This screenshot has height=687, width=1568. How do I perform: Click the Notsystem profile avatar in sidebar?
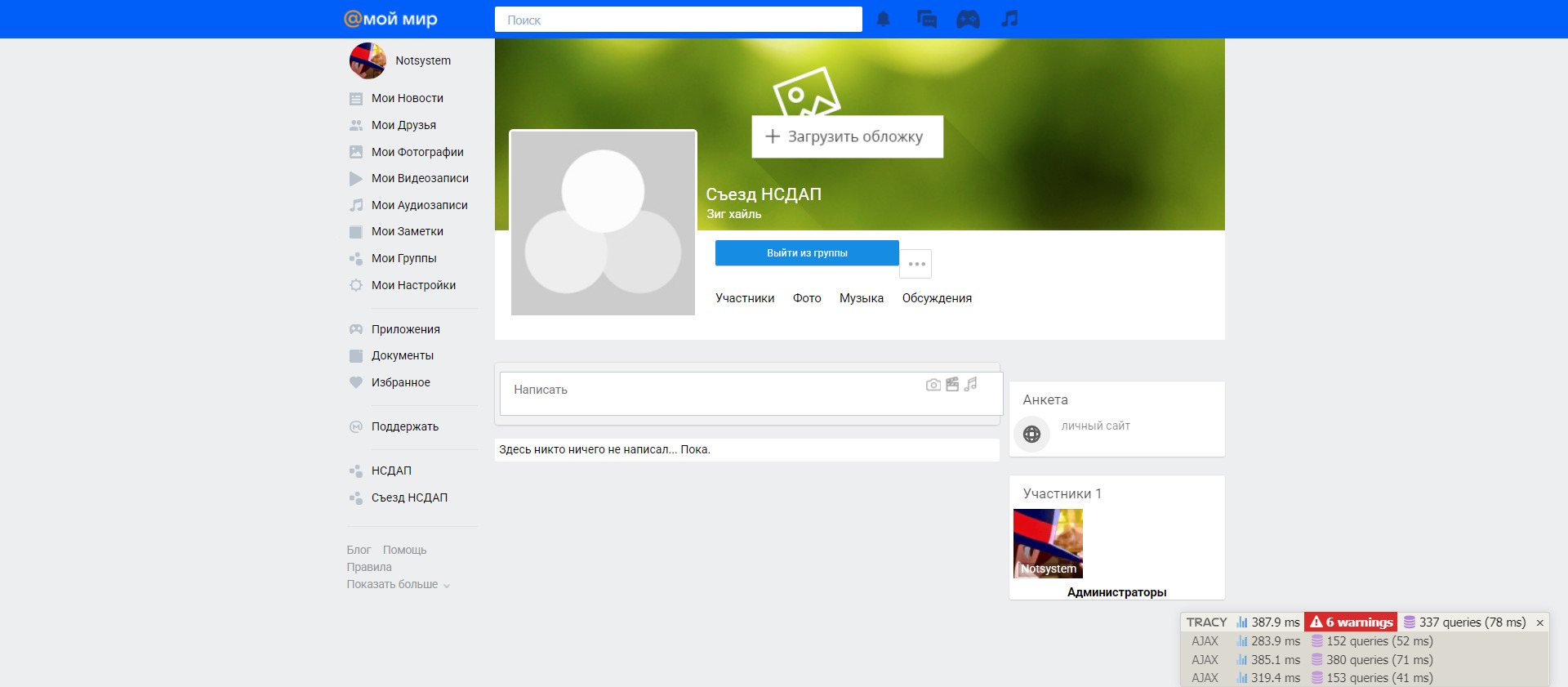tap(367, 60)
